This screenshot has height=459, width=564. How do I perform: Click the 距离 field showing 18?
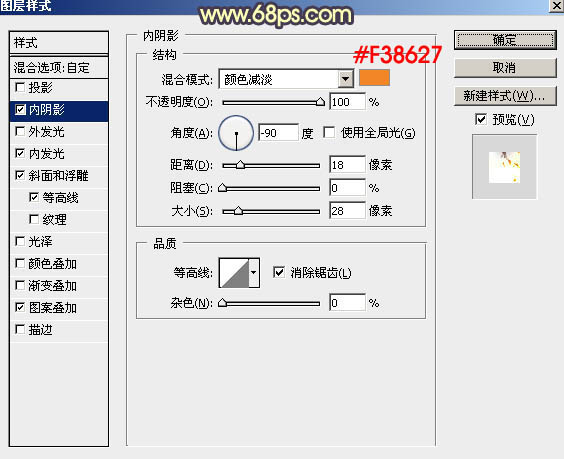point(347,165)
